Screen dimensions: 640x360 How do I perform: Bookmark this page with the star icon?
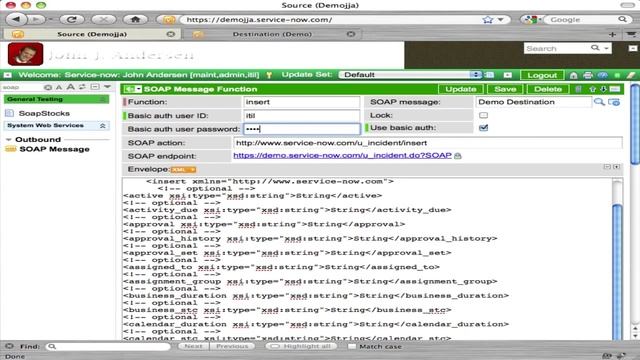click(x=487, y=20)
